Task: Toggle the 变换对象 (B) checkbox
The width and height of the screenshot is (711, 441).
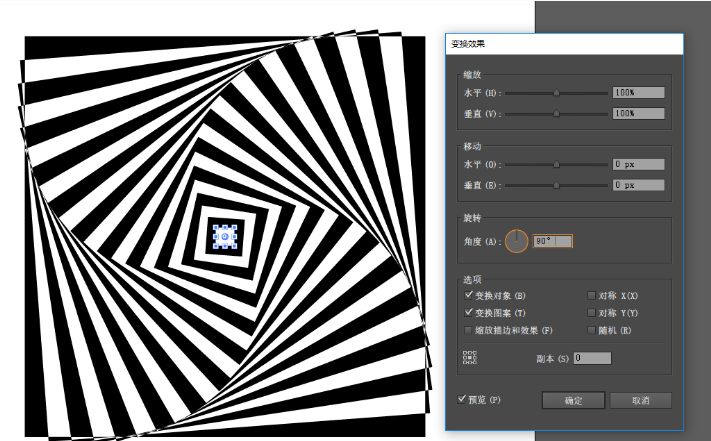Action: tap(468, 295)
